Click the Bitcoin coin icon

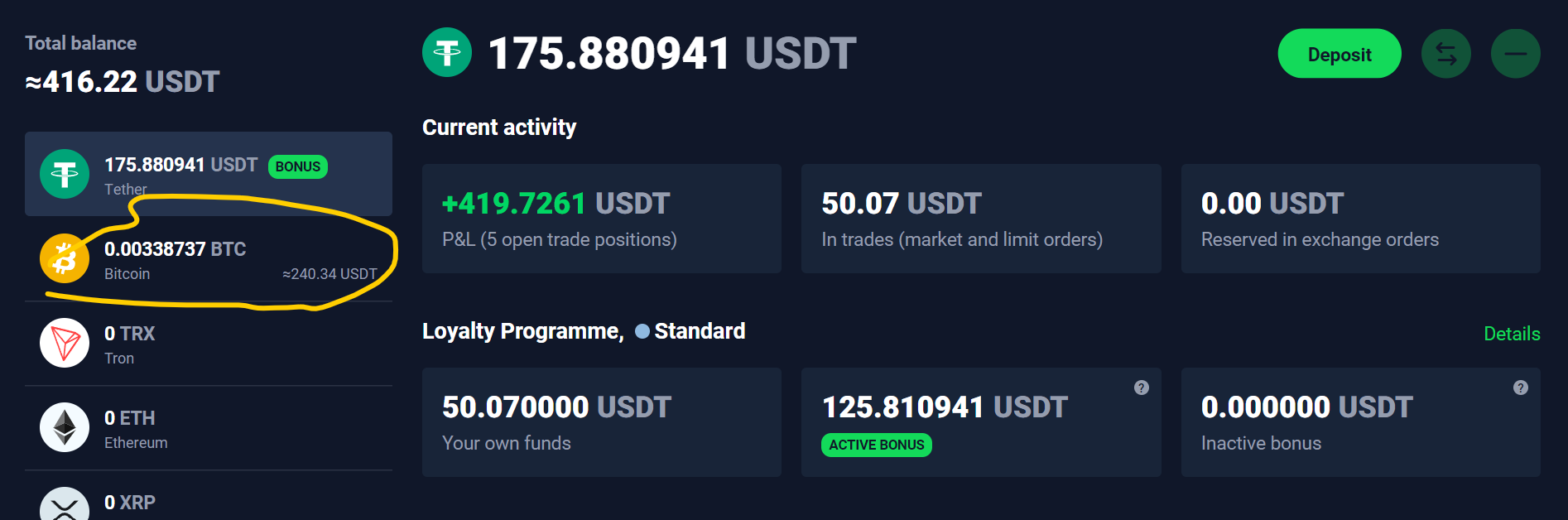pos(65,259)
